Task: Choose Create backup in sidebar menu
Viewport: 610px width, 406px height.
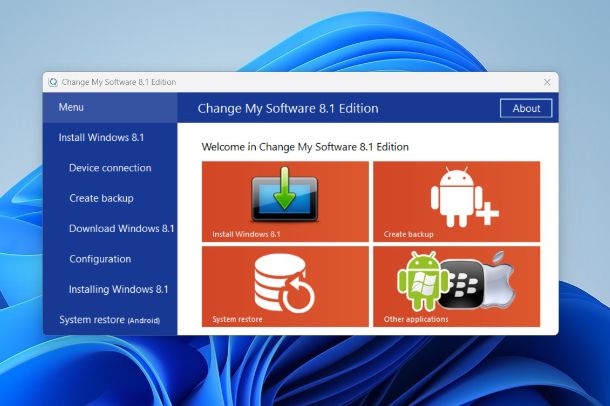Action: [x=101, y=198]
